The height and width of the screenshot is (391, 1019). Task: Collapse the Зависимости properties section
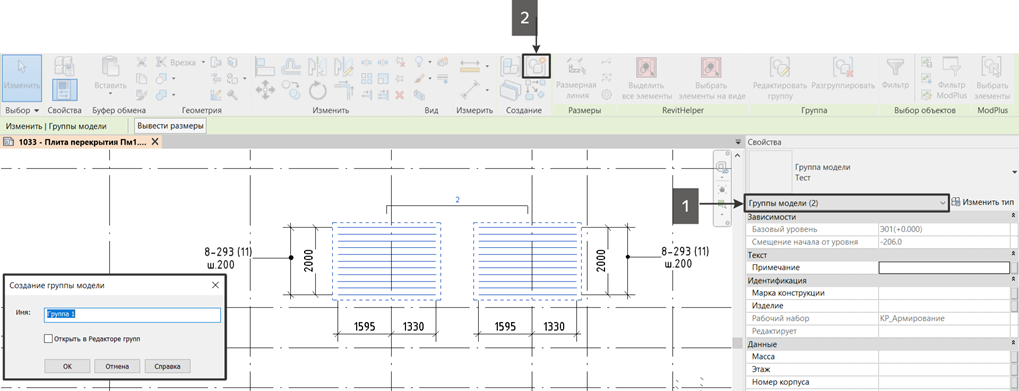click(1014, 217)
